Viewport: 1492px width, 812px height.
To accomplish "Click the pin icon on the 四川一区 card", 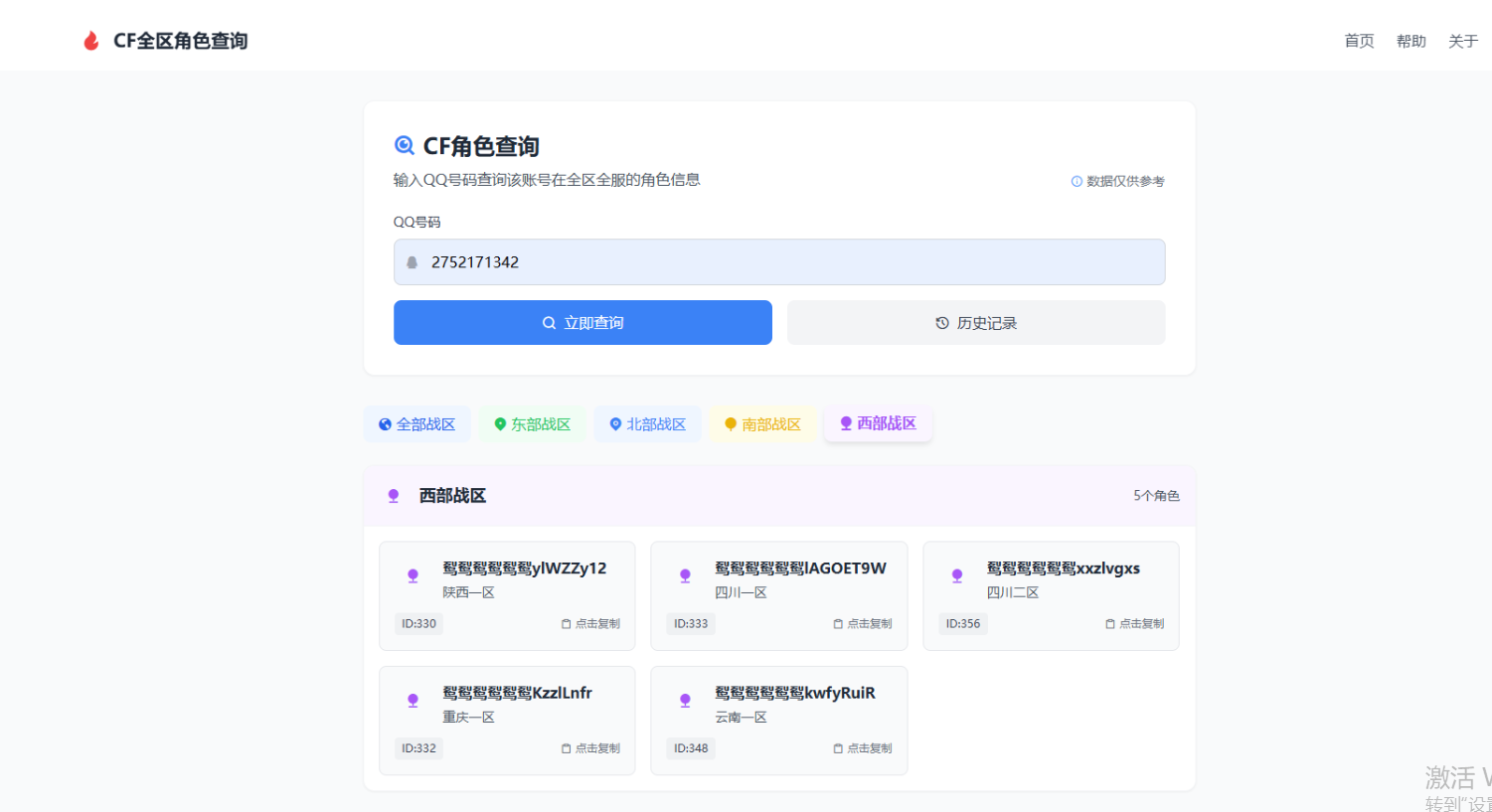I will click(x=685, y=575).
